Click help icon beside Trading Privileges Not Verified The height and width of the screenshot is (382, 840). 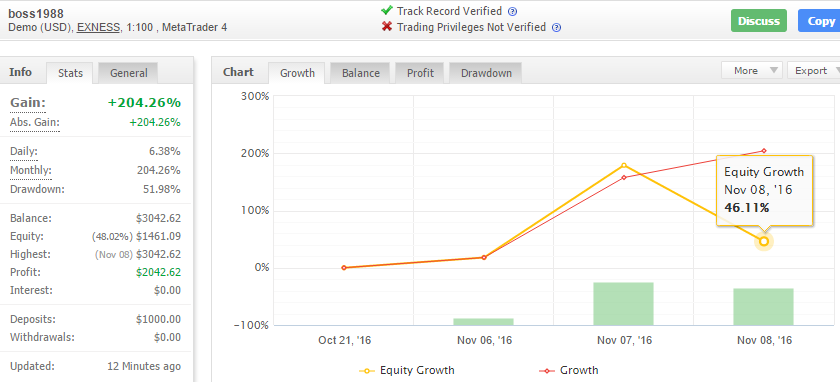[557, 27]
